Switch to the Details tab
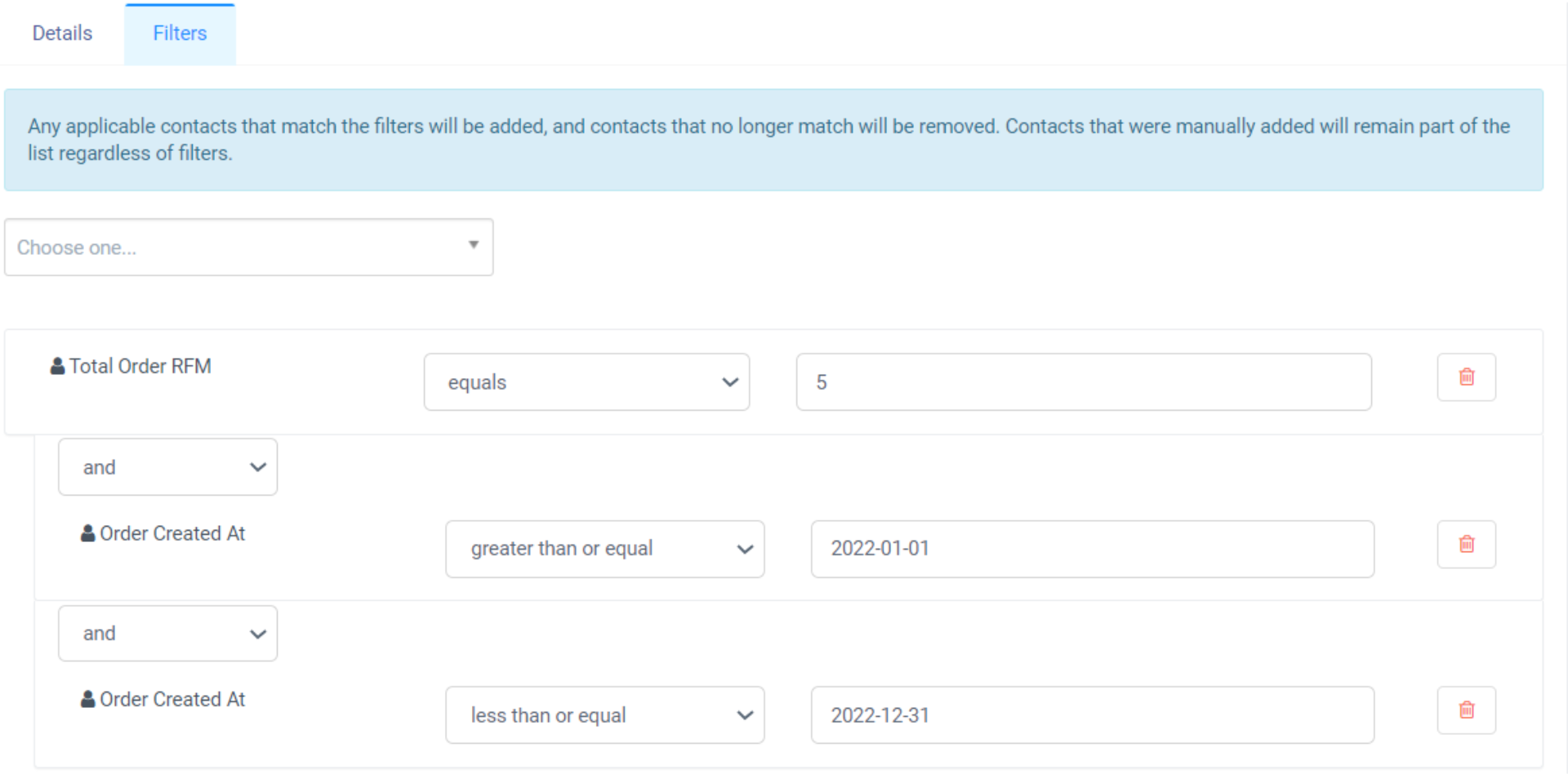 point(62,33)
